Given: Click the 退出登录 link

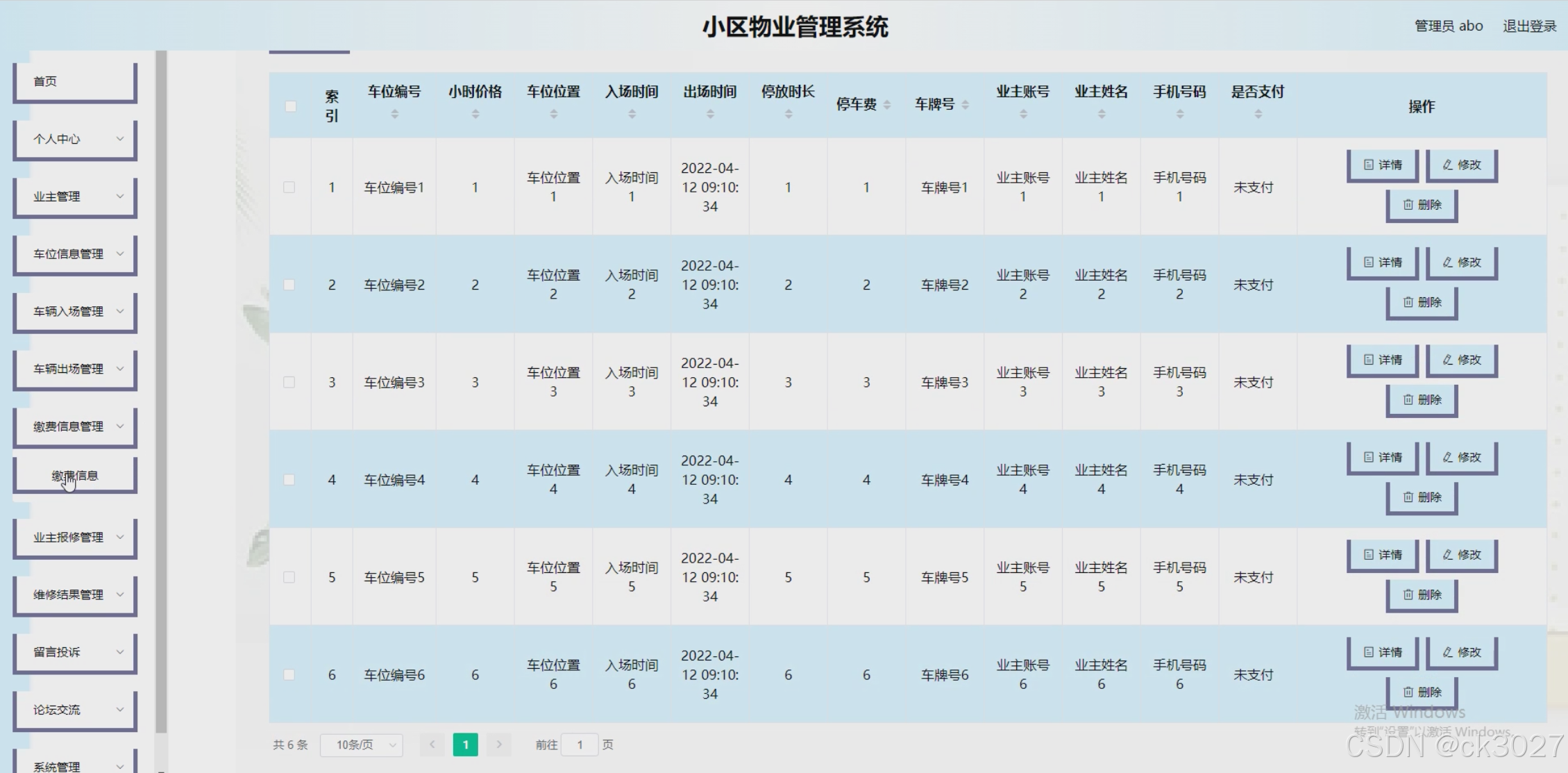Looking at the screenshot, I should 1529,26.
